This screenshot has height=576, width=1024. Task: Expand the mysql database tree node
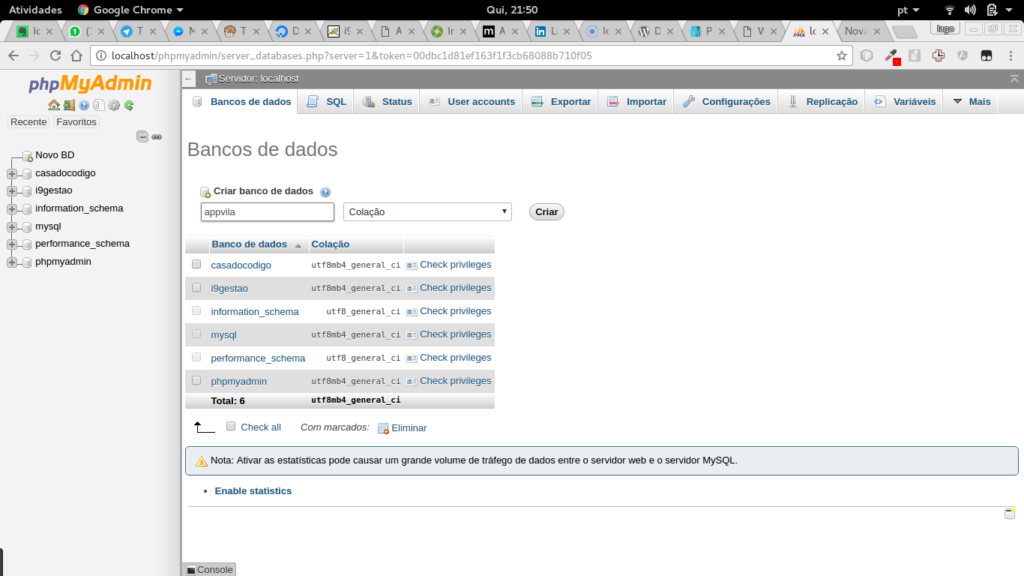click(x=12, y=226)
